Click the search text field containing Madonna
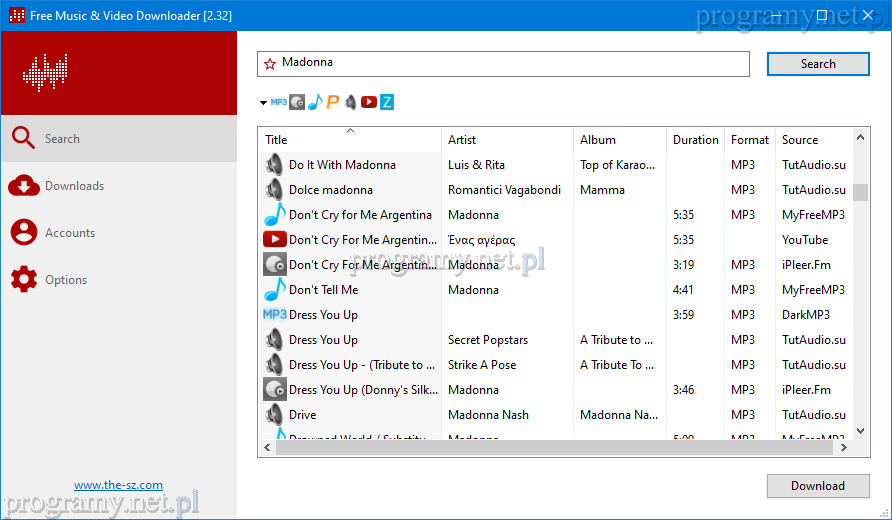 tap(510, 63)
